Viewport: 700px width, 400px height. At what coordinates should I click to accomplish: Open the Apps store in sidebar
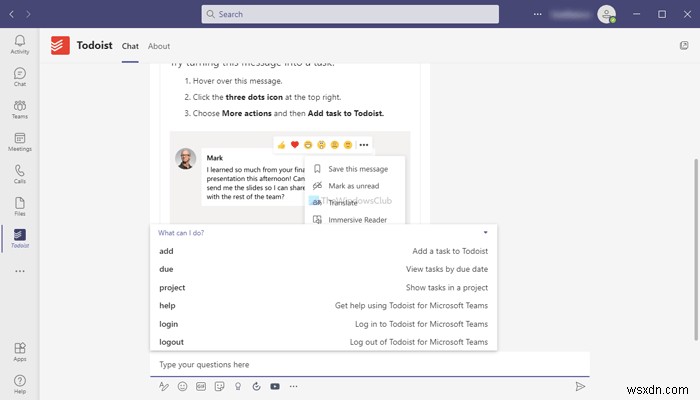pos(20,352)
